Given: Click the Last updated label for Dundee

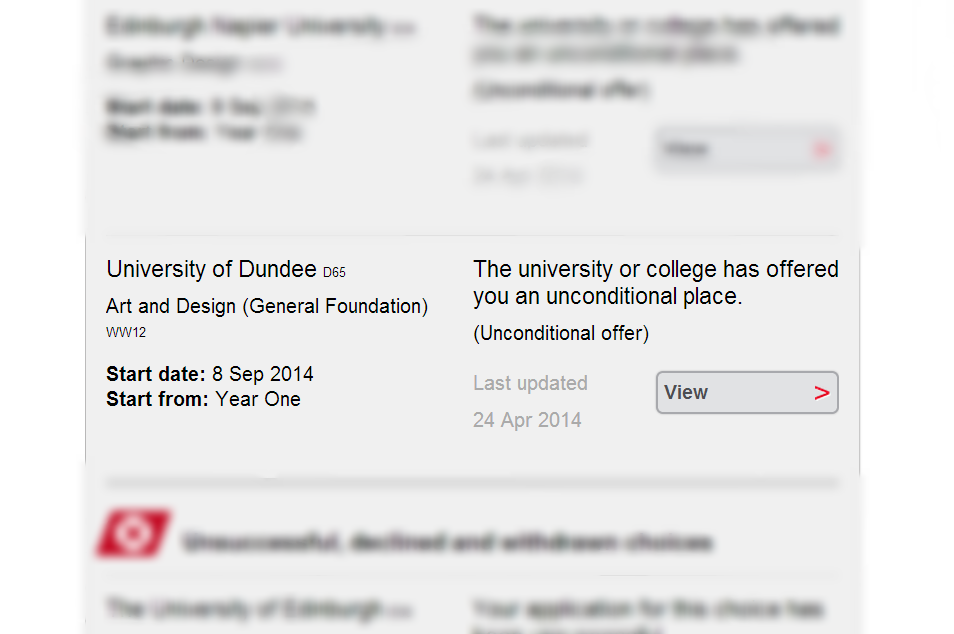Looking at the screenshot, I should pyautogui.click(x=530, y=383).
